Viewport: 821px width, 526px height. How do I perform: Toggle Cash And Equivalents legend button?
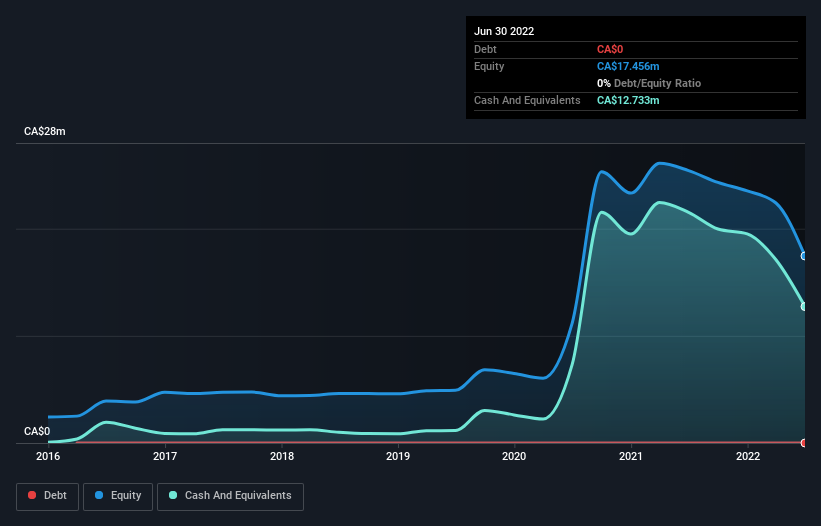pyautogui.click(x=230, y=496)
